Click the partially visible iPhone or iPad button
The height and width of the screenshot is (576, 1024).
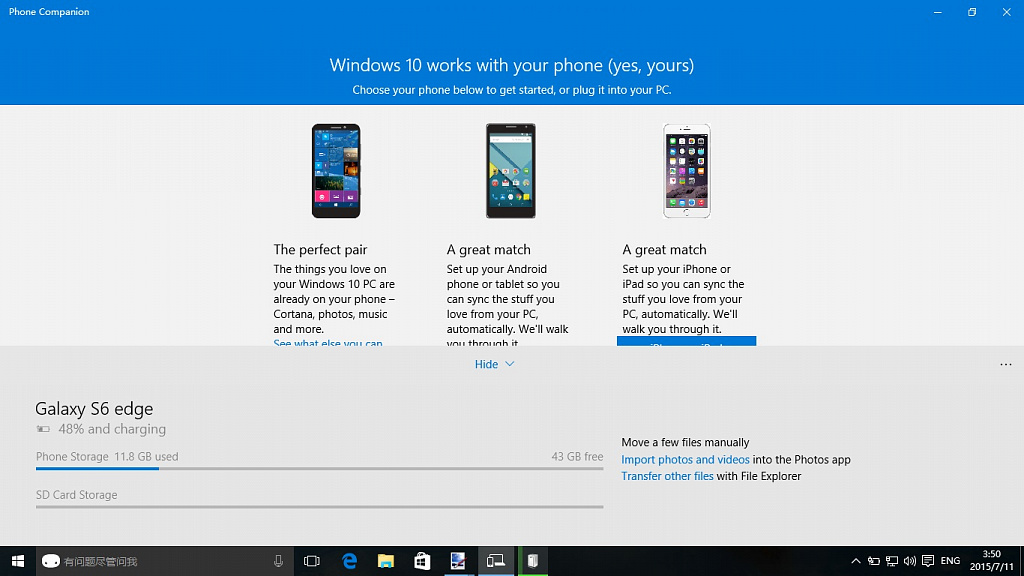click(x=686, y=342)
